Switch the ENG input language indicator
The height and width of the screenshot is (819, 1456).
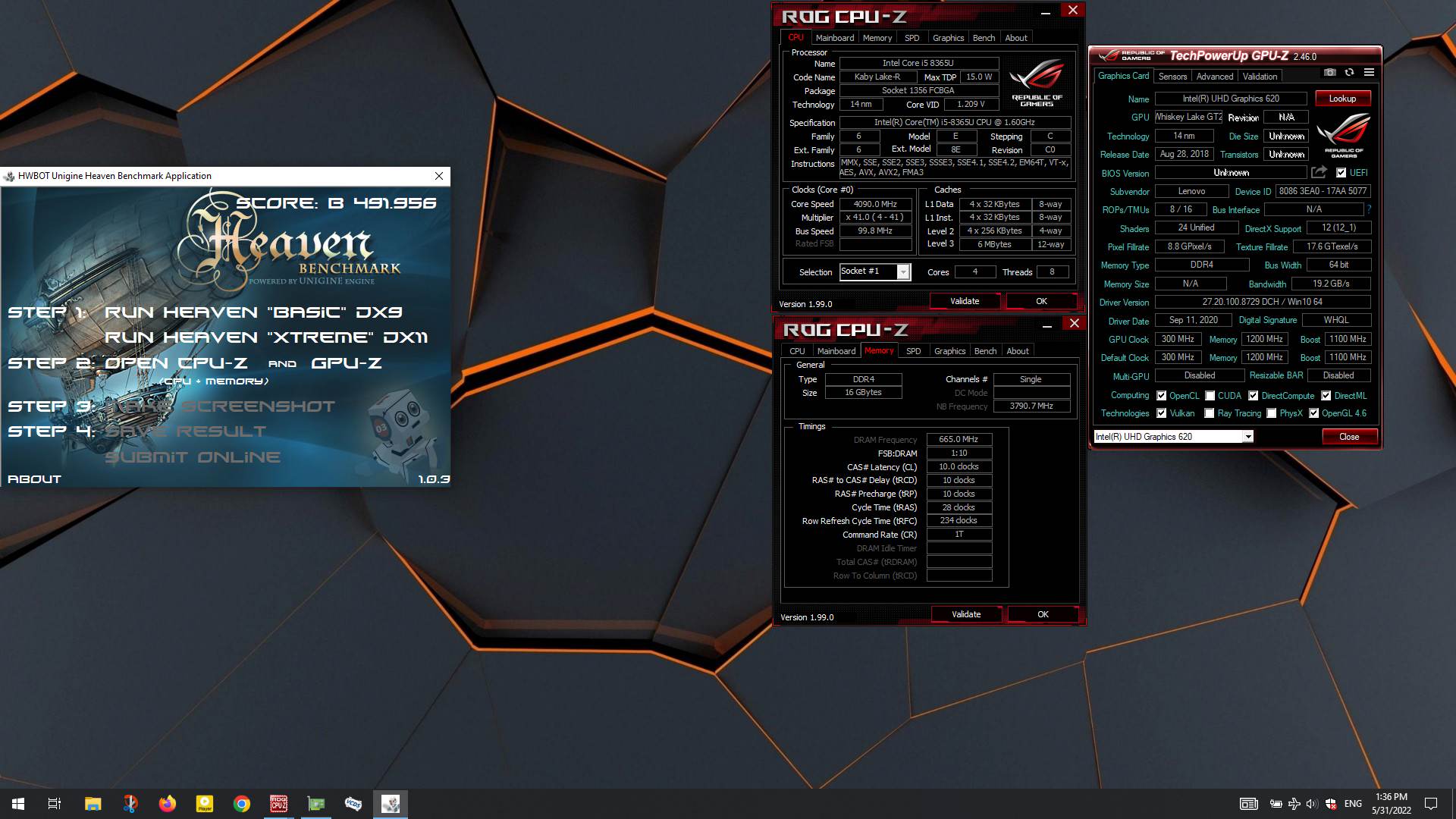pyautogui.click(x=1353, y=804)
